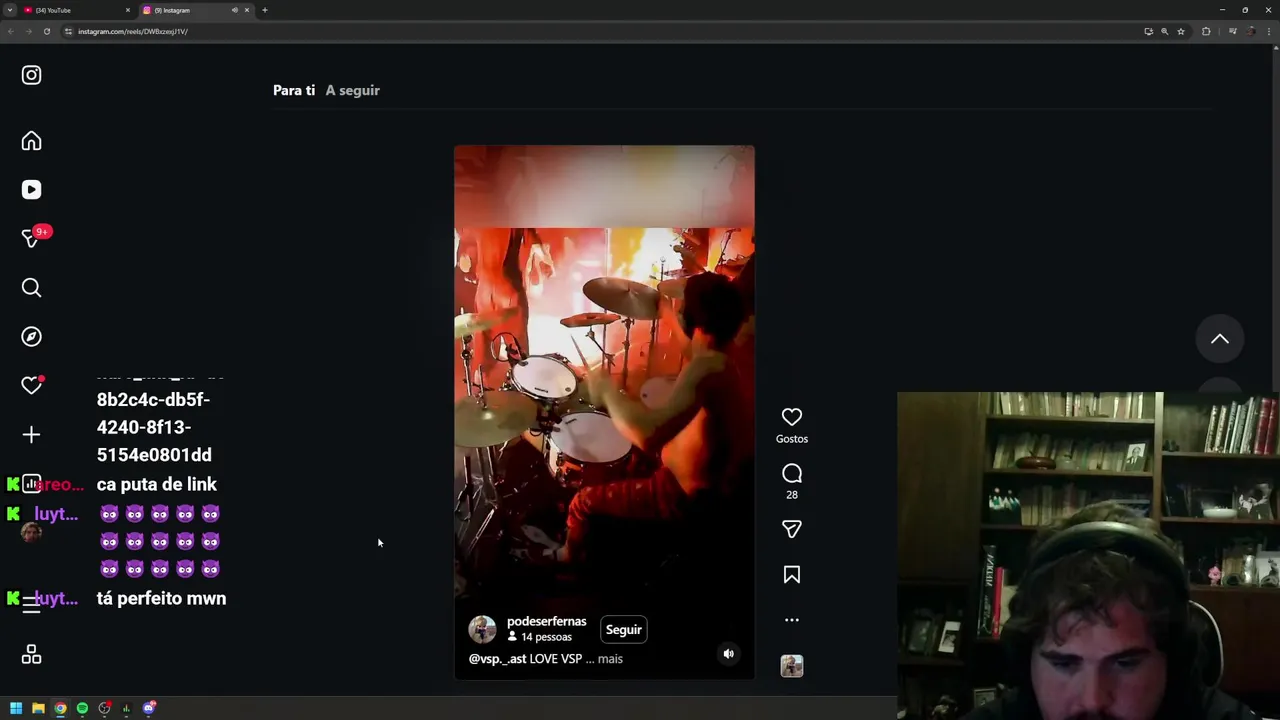Click the Instagram logo in the sidebar
Image resolution: width=1280 pixels, height=720 pixels.
31,75
